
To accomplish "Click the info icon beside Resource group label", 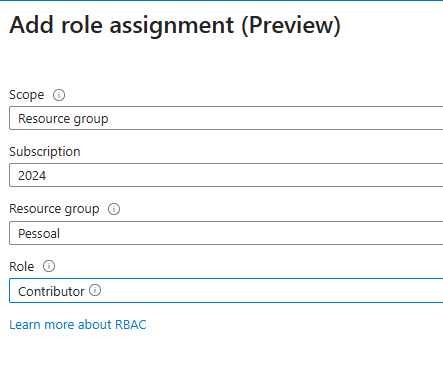I will tap(114, 209).
